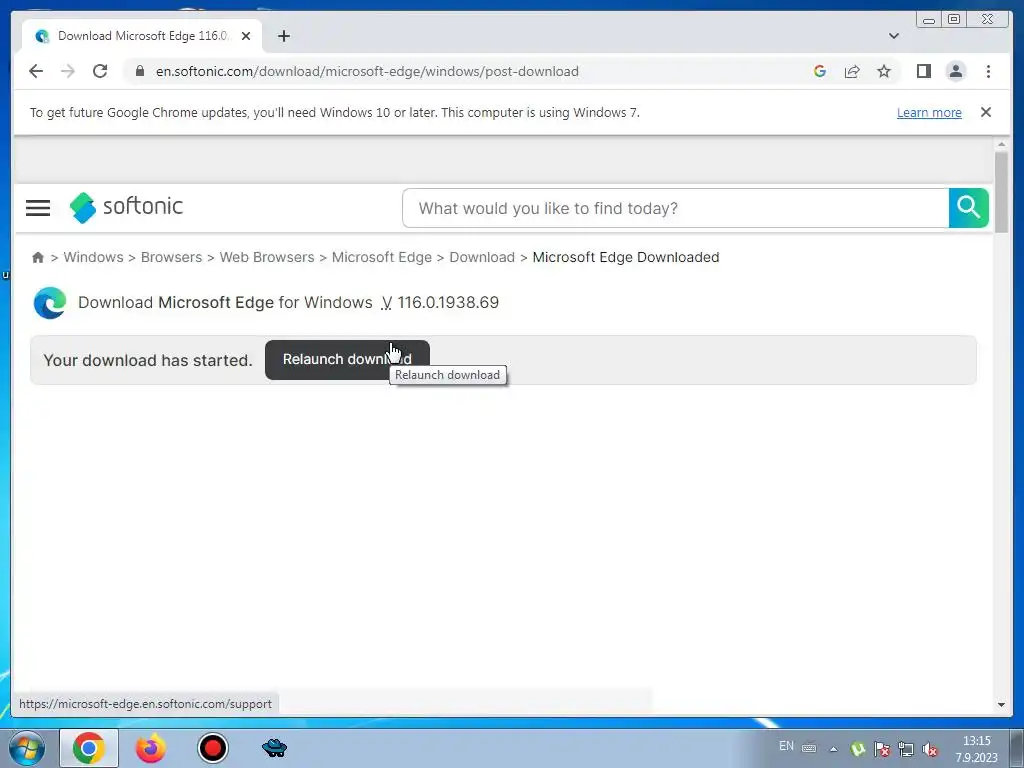This screenshot has width=1024, height=768.
Task: Open a new tab
Action: coord(283,36)
